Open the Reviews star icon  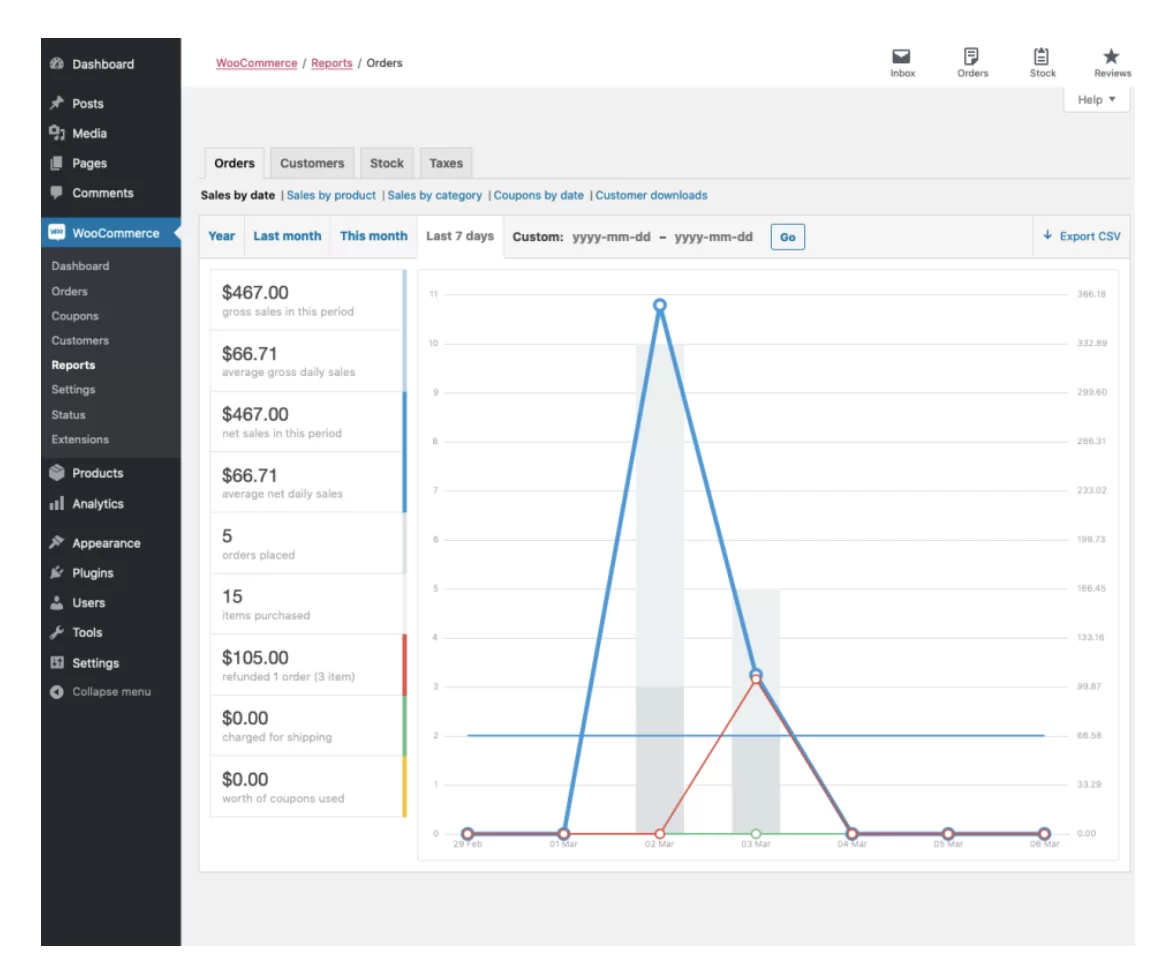click(x=1110, y=56)
